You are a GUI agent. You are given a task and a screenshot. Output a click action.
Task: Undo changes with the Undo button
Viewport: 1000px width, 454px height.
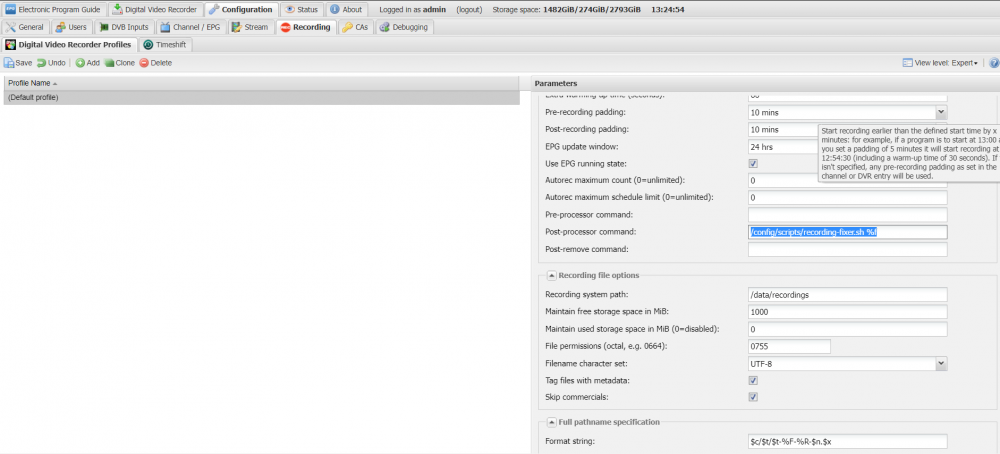click(x=51, y=63)
